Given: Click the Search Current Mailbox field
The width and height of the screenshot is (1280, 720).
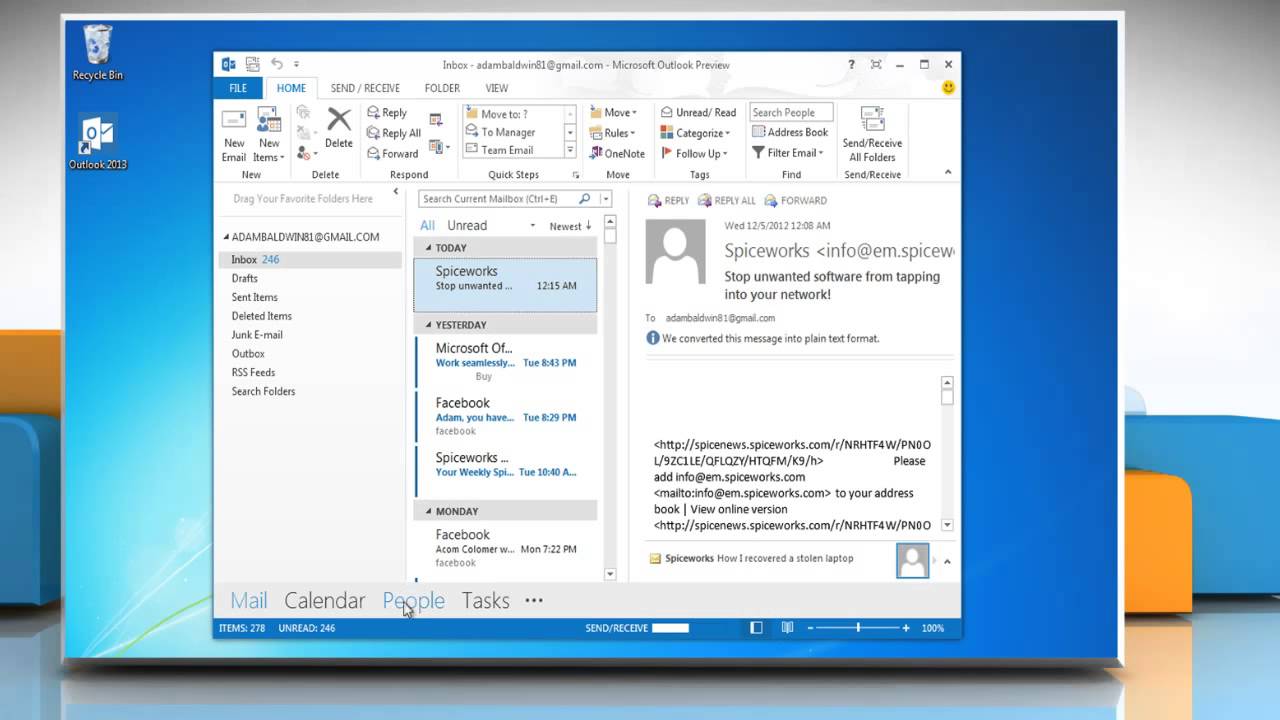Looking at the screenshot, I should click(x=497, y=199).
